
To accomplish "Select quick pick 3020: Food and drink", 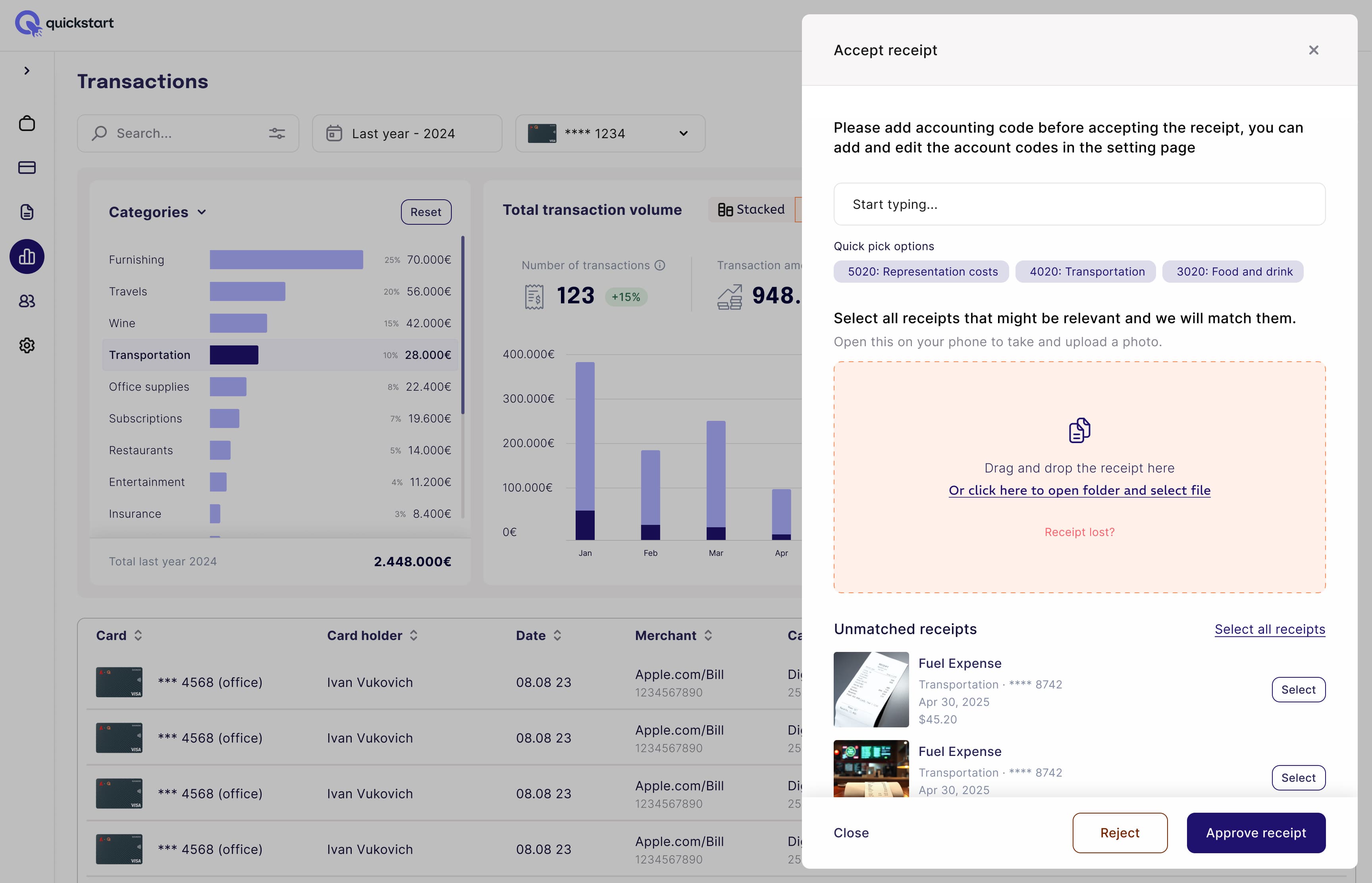I will [x=1233, y=271].
